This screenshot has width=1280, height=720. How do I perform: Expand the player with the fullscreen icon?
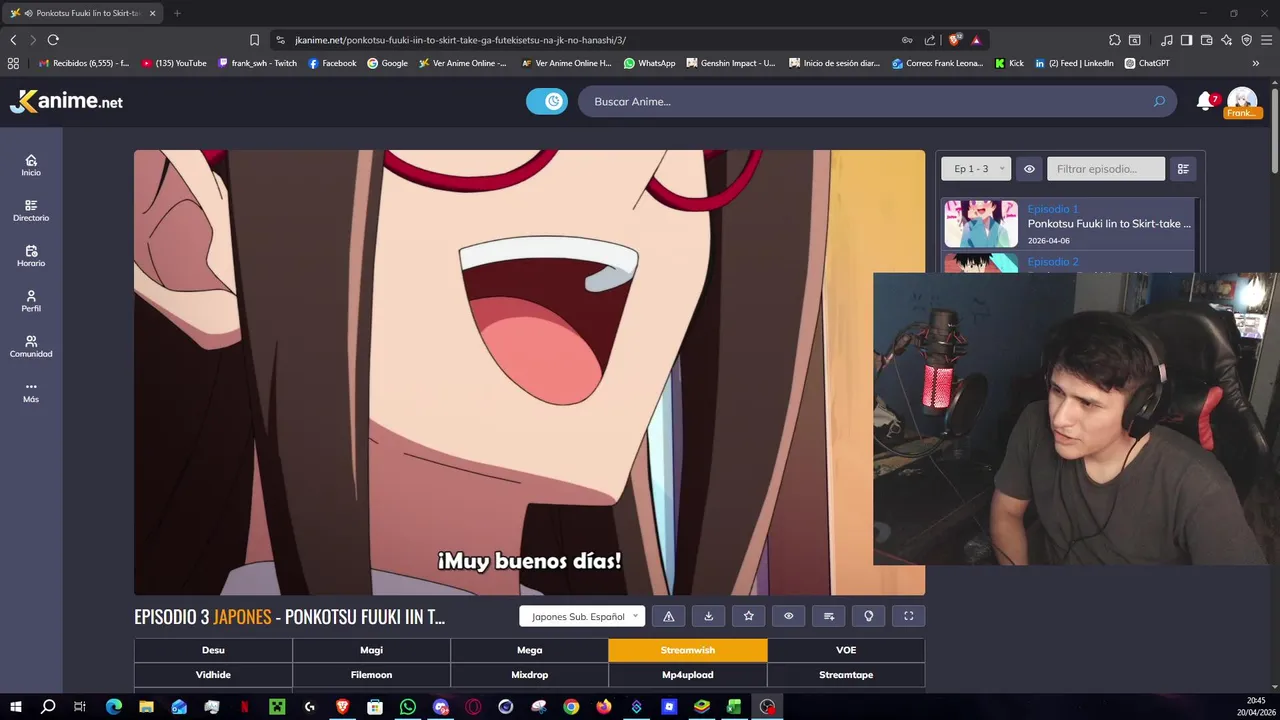(909, 616)
